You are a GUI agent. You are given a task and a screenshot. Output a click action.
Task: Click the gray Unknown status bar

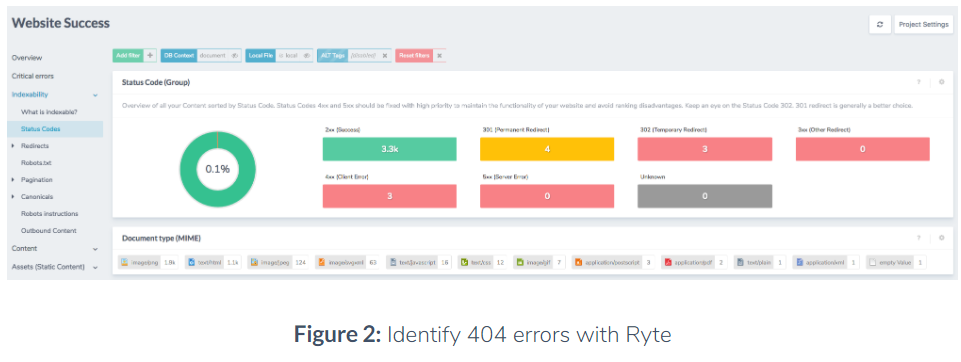[705, 196]
